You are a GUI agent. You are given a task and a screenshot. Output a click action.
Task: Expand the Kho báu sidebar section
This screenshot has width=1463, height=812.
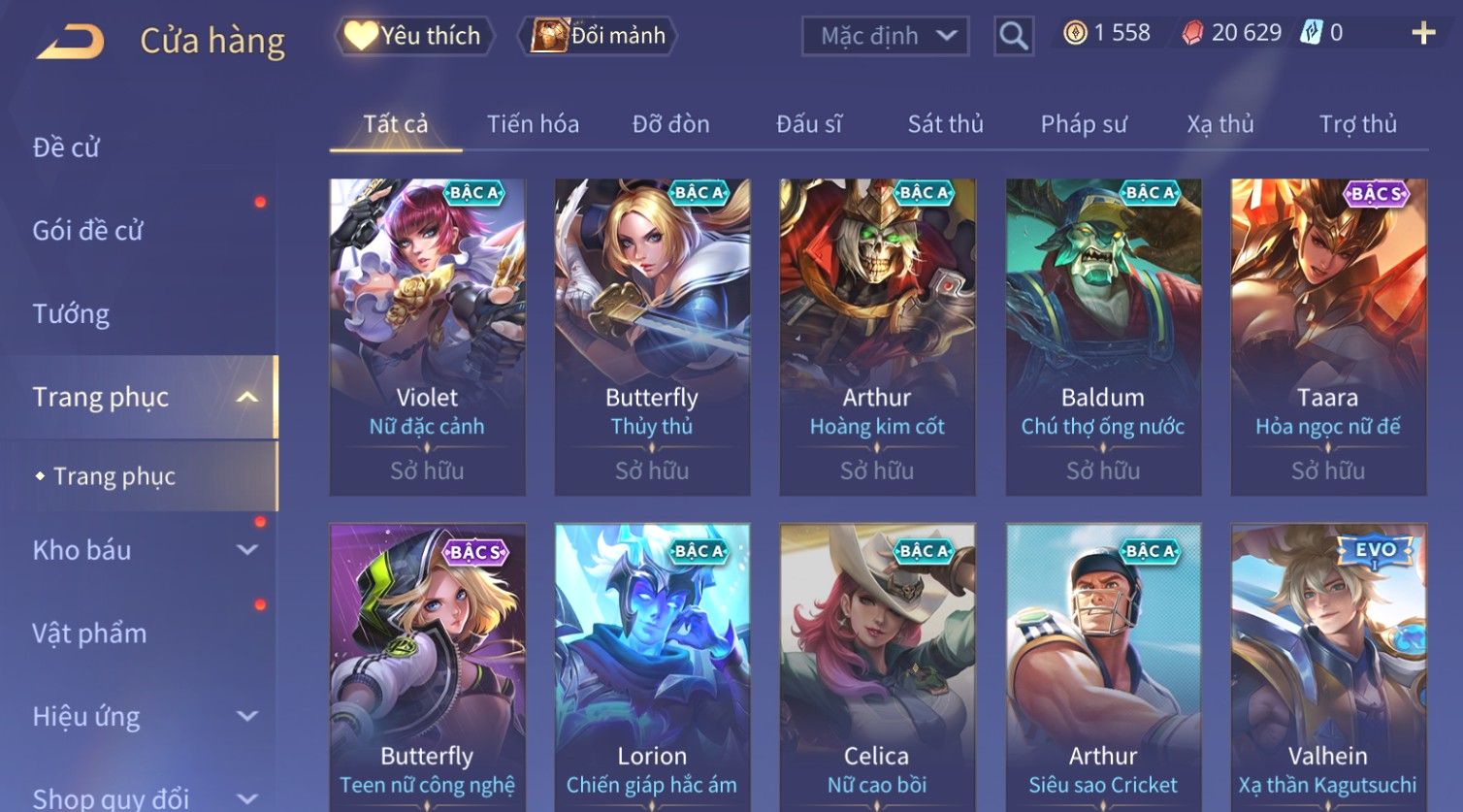[x=247, y=550]
